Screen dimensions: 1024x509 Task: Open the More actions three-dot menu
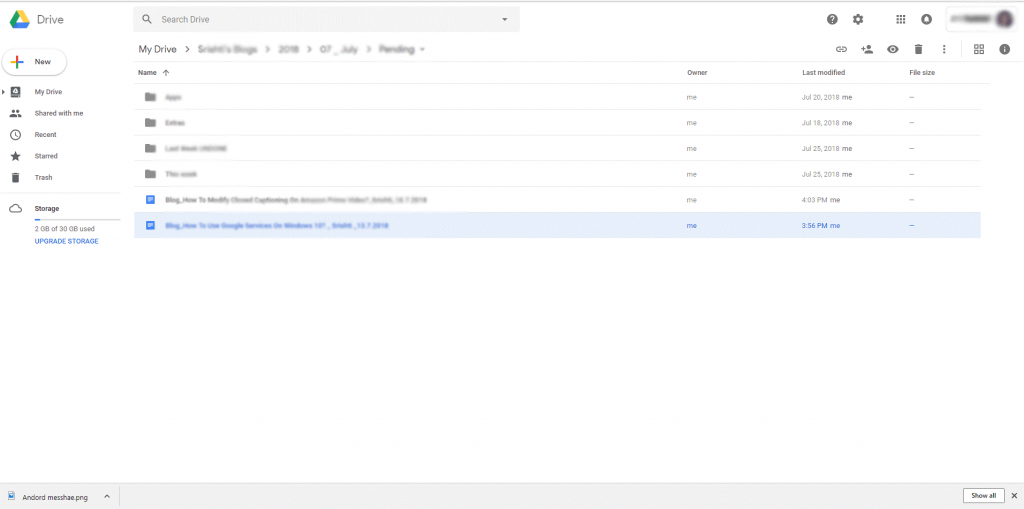[944, 49]
